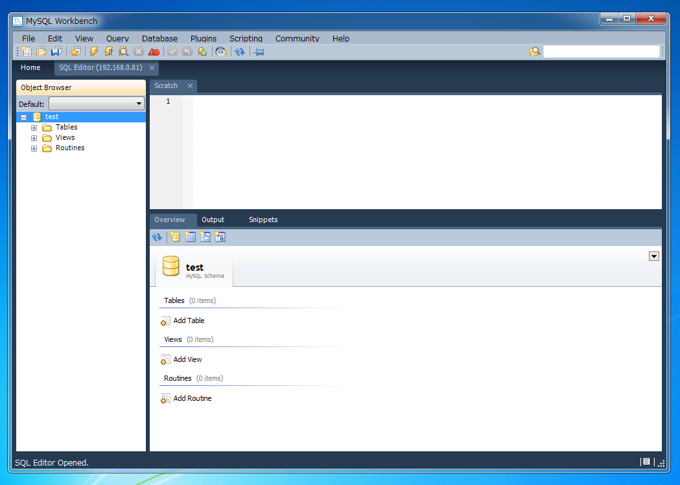Collapse the test schema tree node
Screen dimensions: 680x485
click(24, 117)
